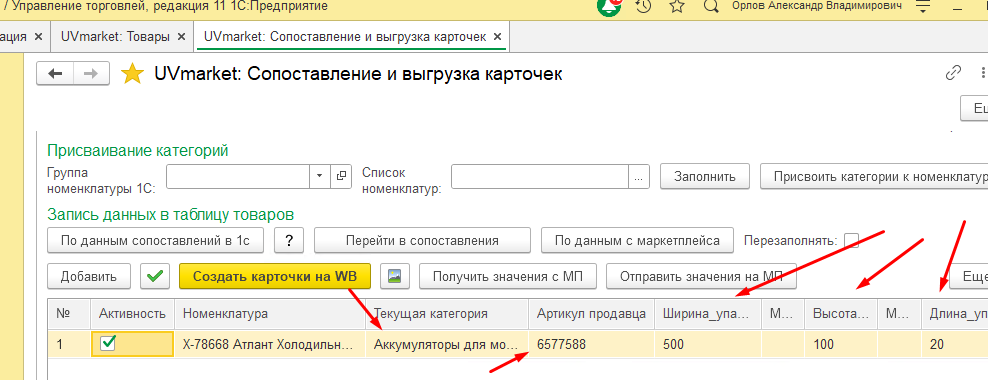Select cell Аккумуляторы для мо…
This screenshot has width=988, height=380.
(447, 345)
